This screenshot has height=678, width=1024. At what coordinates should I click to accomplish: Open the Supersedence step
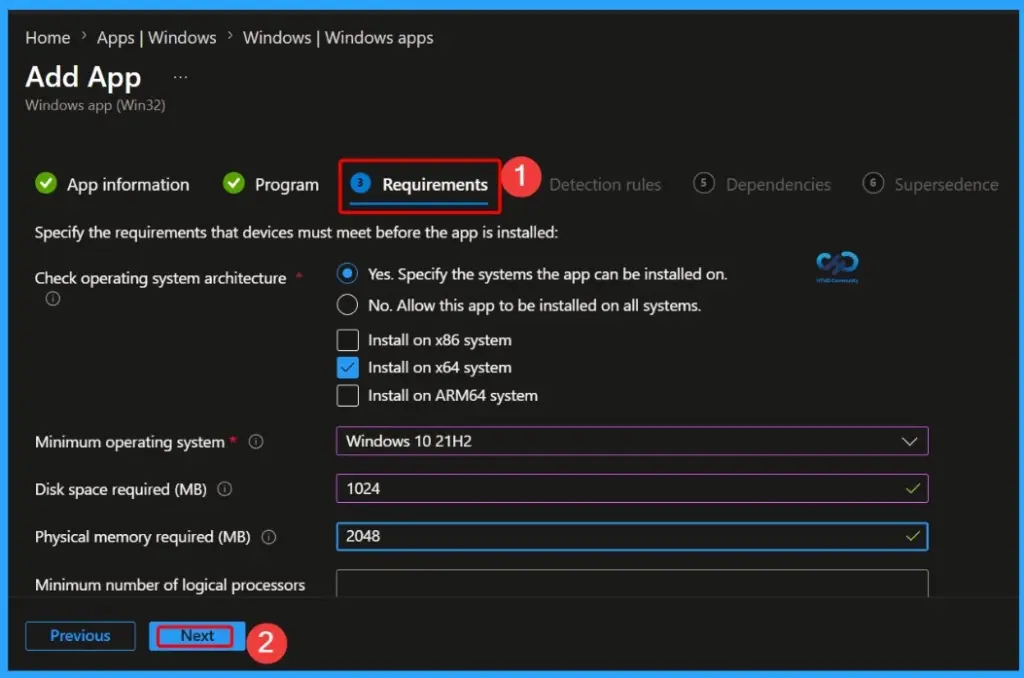931,184
